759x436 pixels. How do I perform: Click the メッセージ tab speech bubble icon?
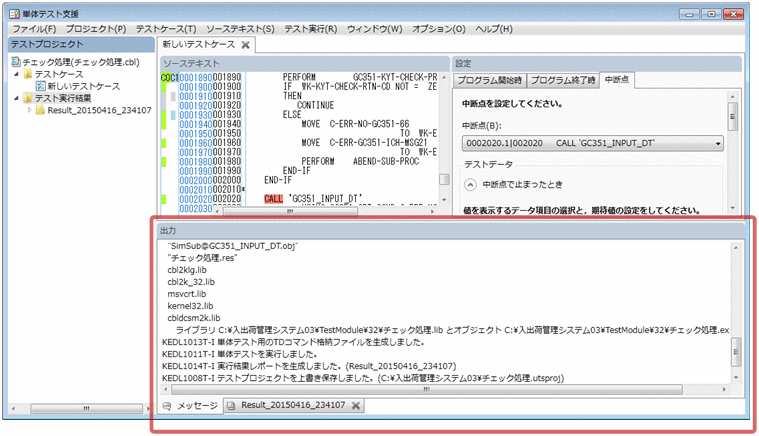pyautogui.click(x=167, y=406)
